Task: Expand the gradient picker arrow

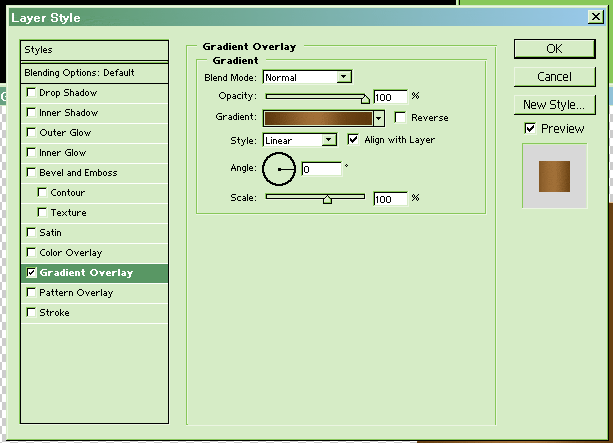Action: tap(379, 118)
